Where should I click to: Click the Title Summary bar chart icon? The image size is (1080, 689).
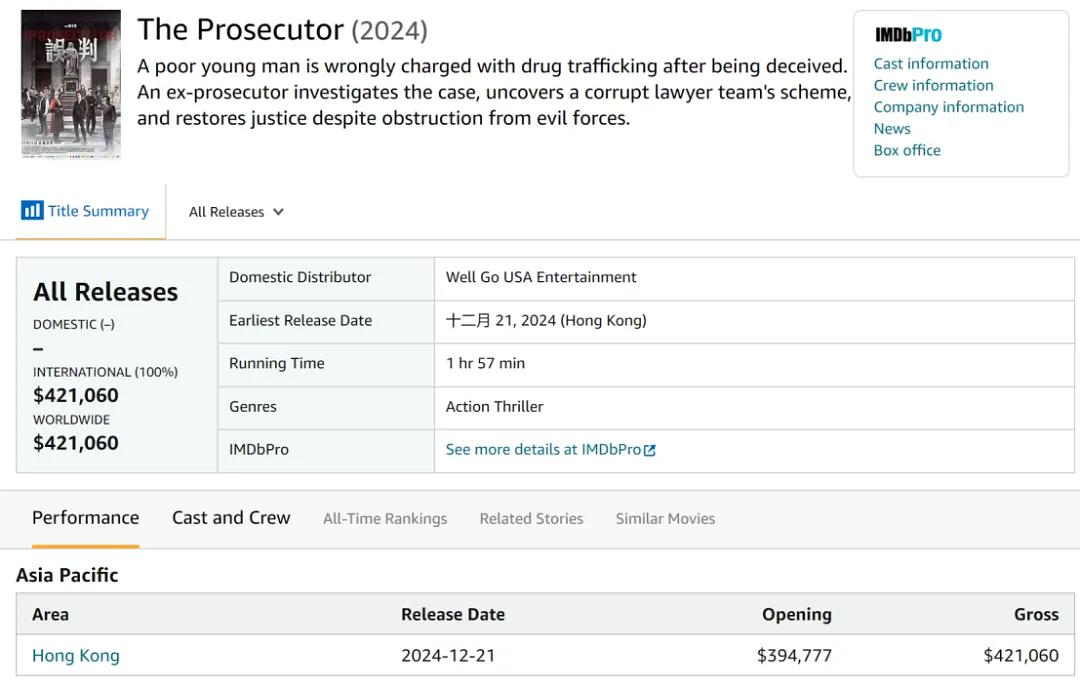tap(32, 211)
